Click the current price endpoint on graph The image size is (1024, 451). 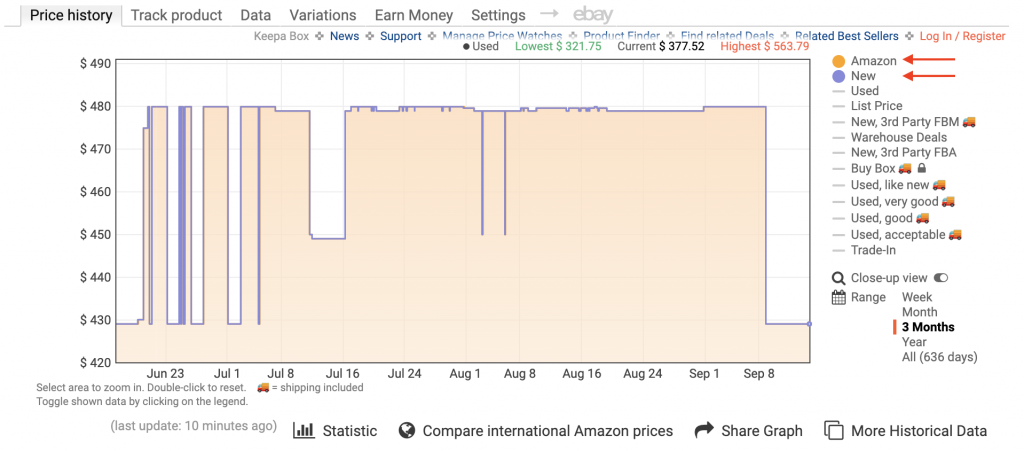808,324
